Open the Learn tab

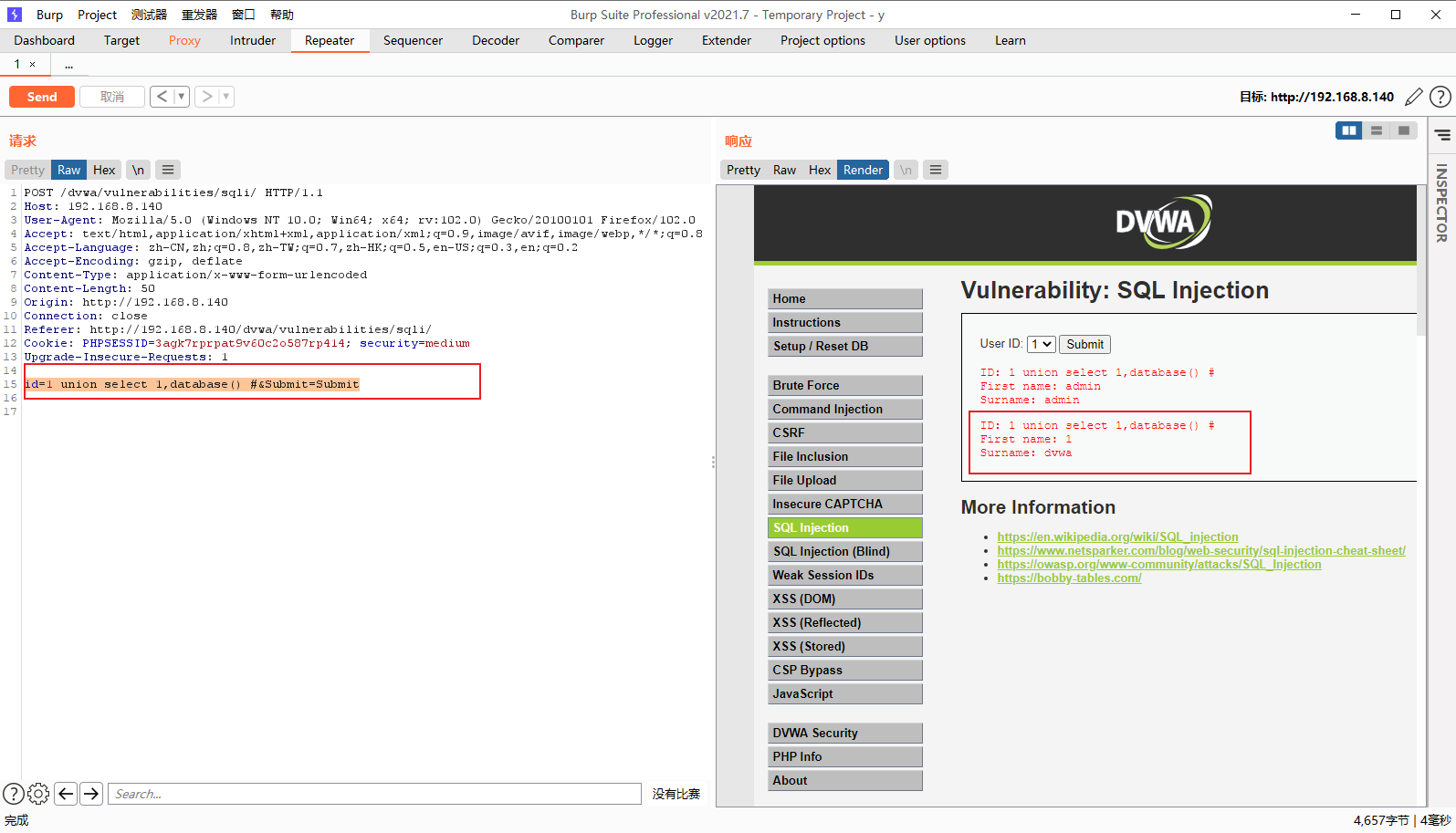coord(1011,40)
